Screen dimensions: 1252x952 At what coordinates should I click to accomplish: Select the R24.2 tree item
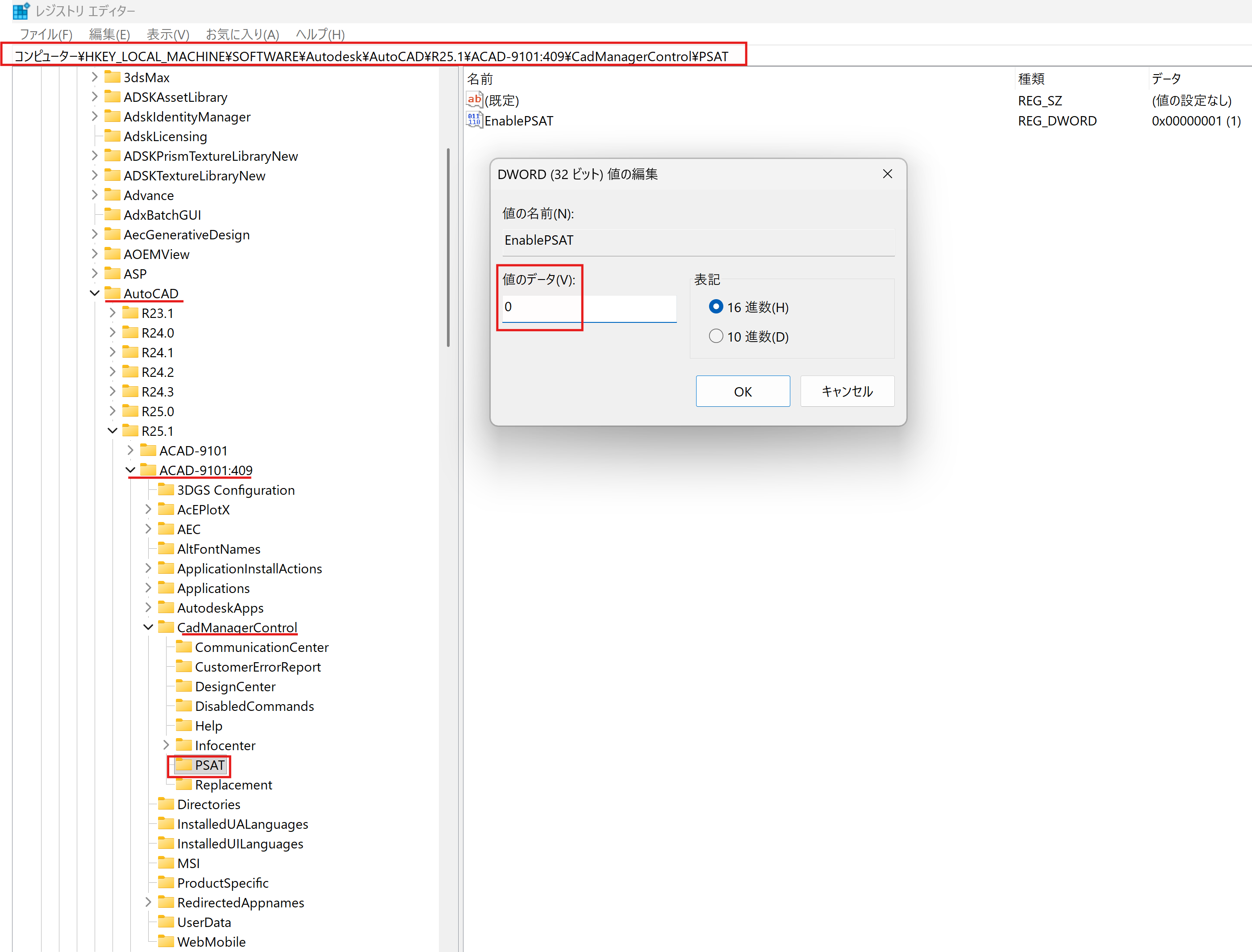tap(158, 372)
